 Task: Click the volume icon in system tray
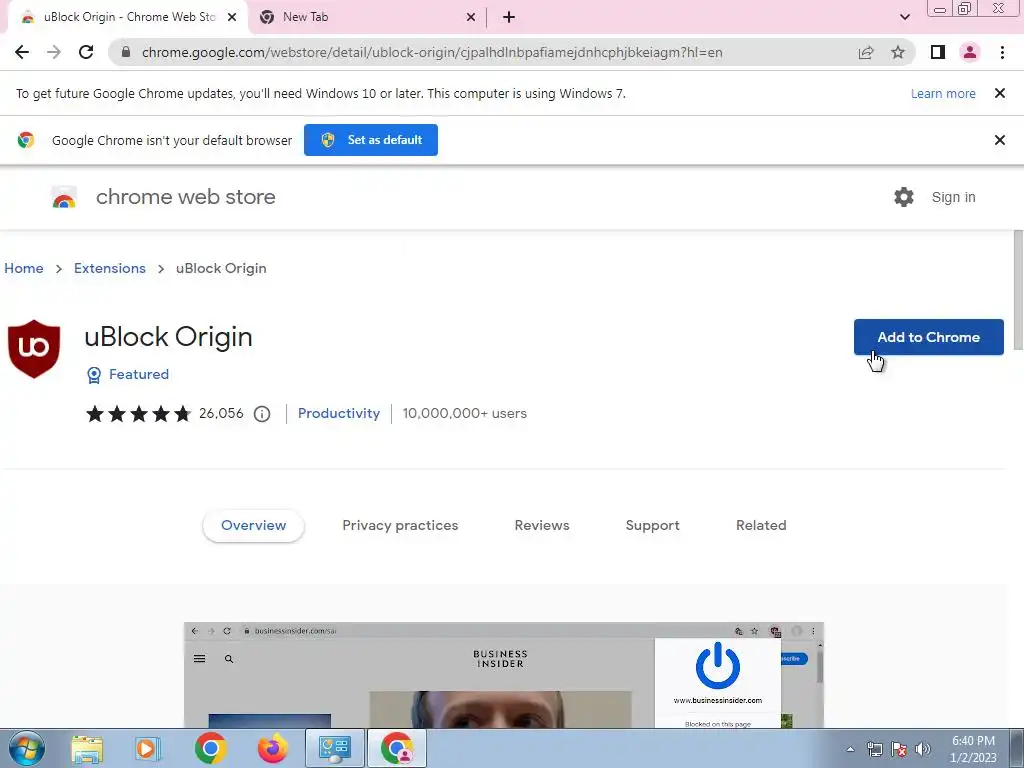click(923, 749)
